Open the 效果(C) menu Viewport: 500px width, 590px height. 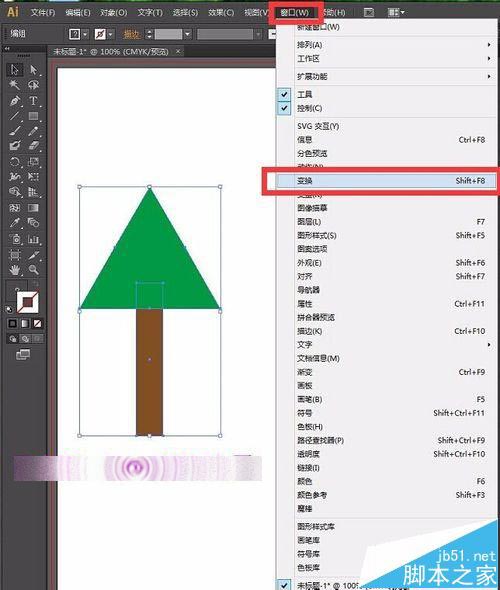tap(221, 12)
